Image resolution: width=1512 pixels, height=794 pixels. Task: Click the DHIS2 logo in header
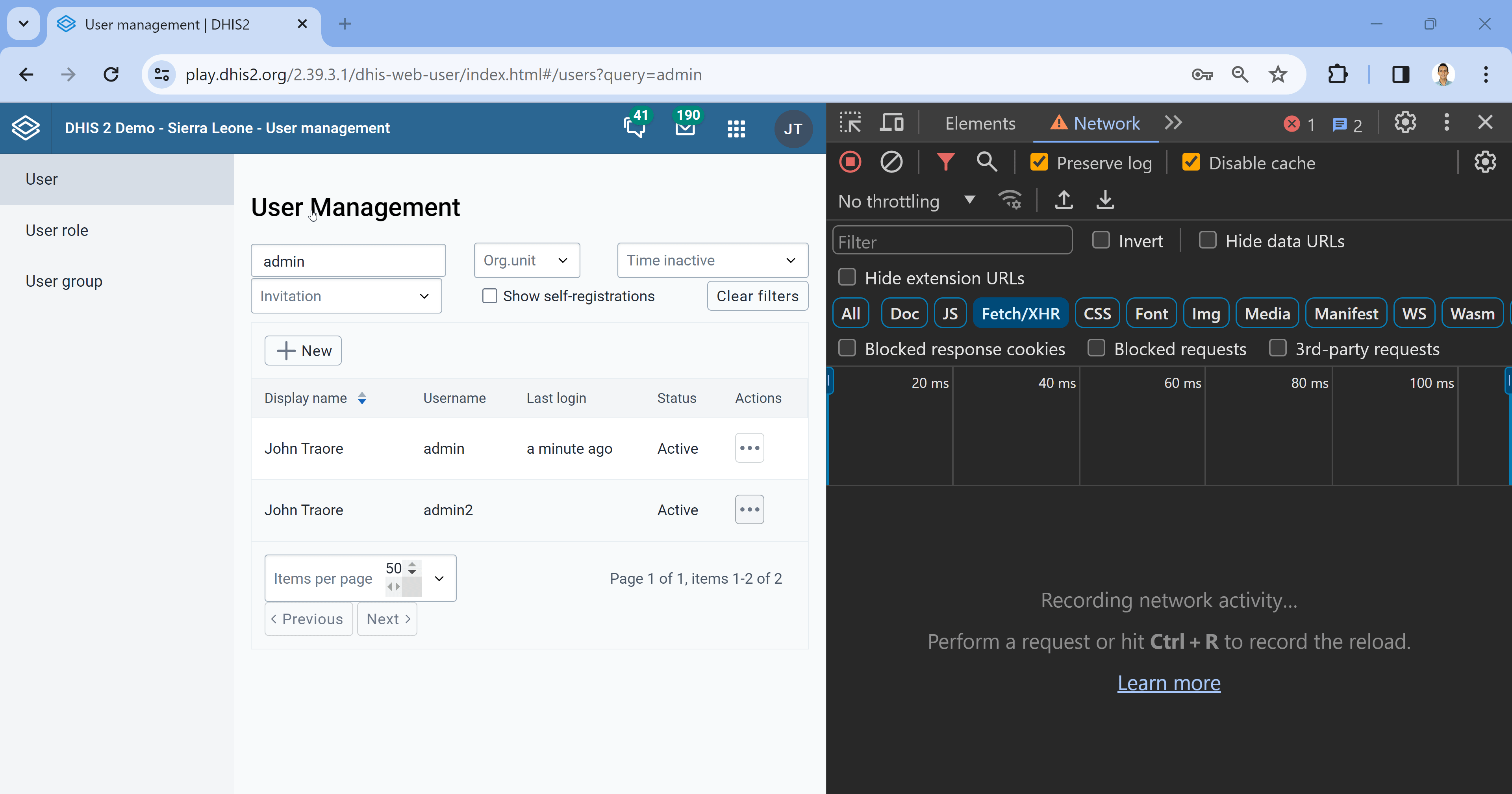point(26,128)
